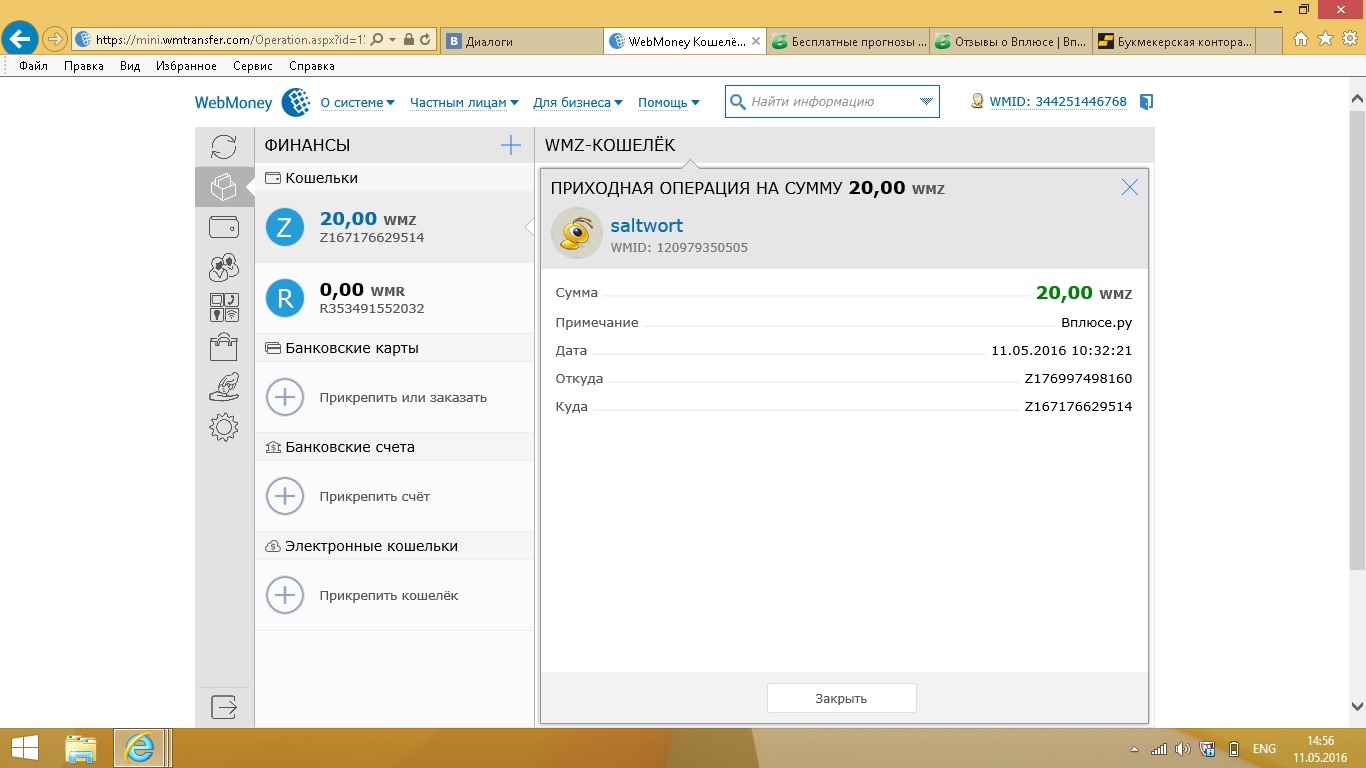Open the Сервис menu
The image size is (1366, 768).
tap(253, 66)
